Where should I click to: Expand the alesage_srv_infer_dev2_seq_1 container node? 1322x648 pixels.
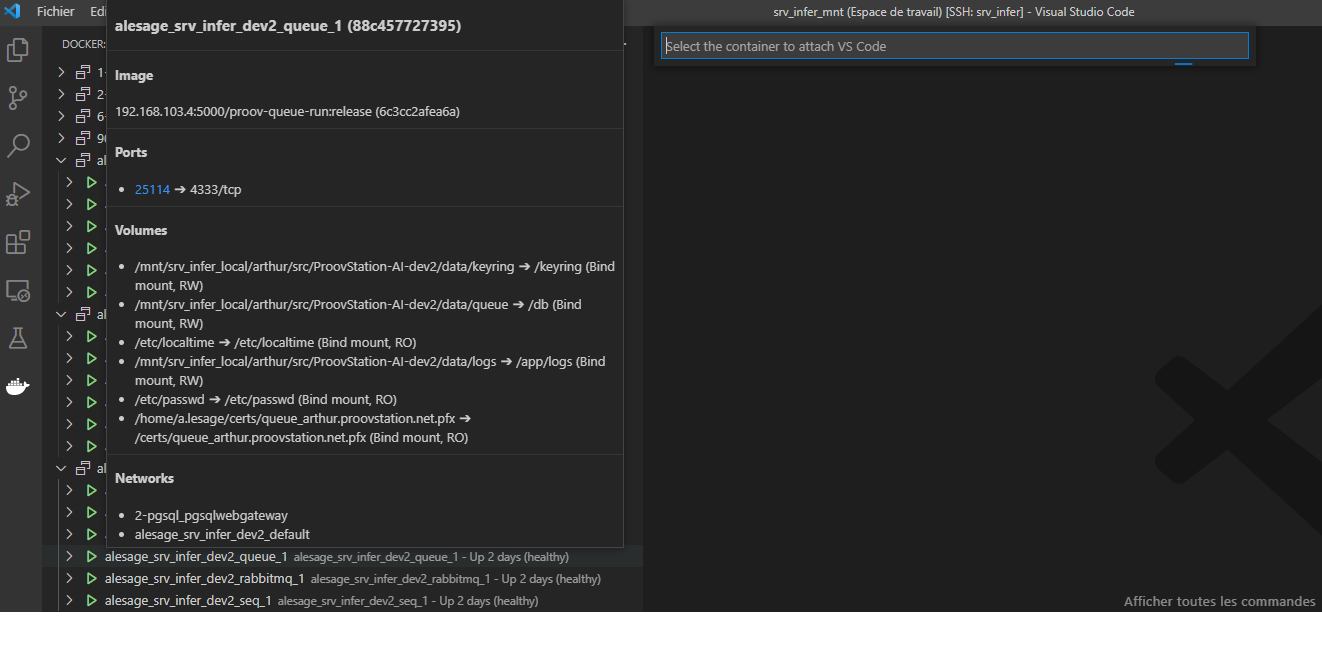[68, 600]
